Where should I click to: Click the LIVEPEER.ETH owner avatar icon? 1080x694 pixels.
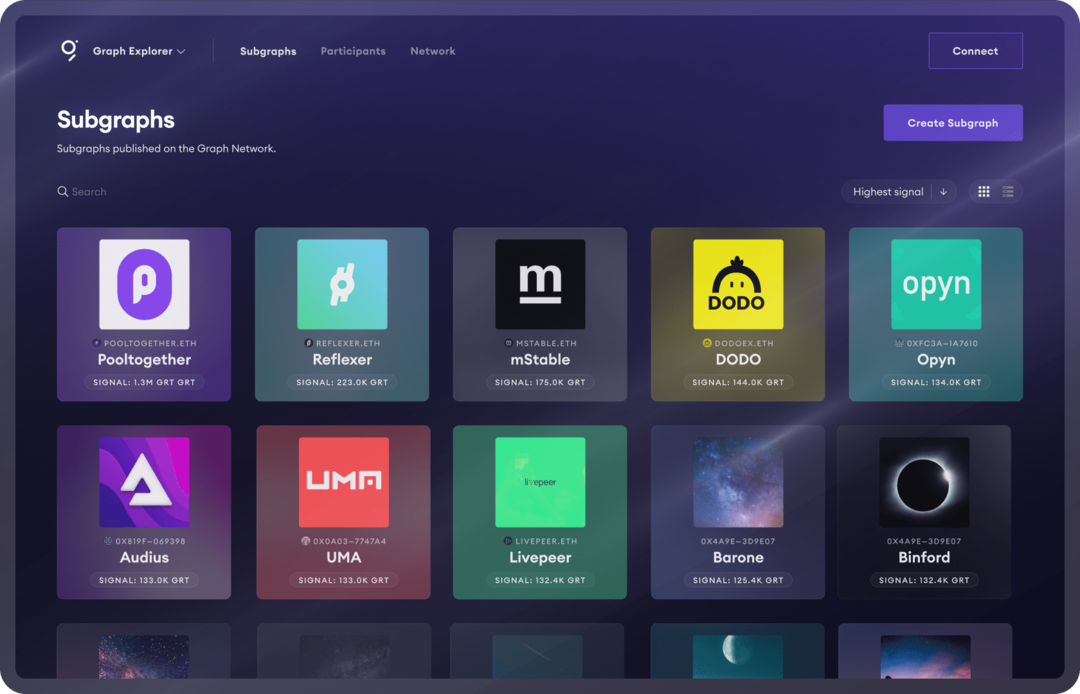508,540
